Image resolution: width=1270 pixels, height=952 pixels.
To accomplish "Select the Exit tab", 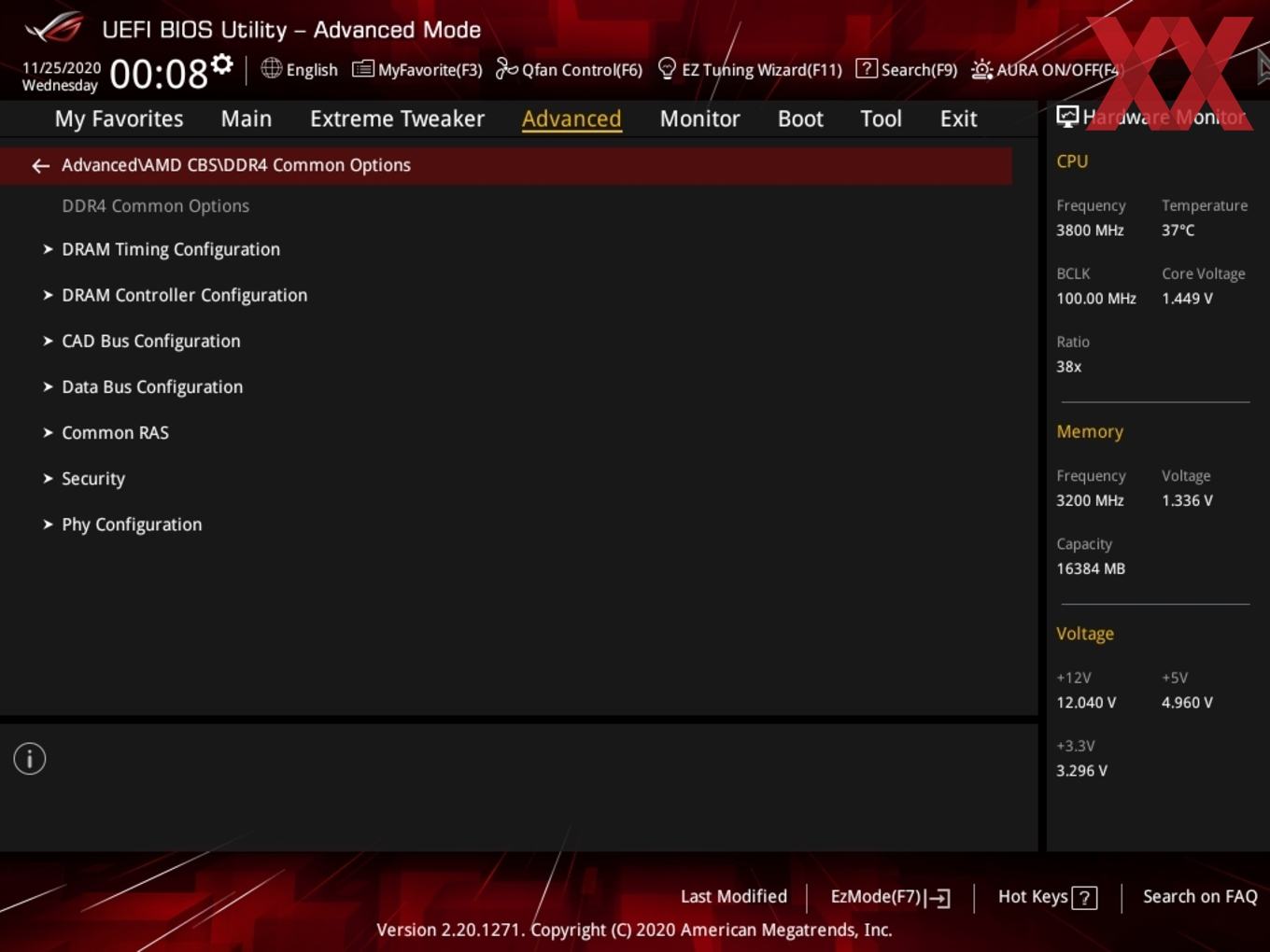I will (x=958, y=119).
